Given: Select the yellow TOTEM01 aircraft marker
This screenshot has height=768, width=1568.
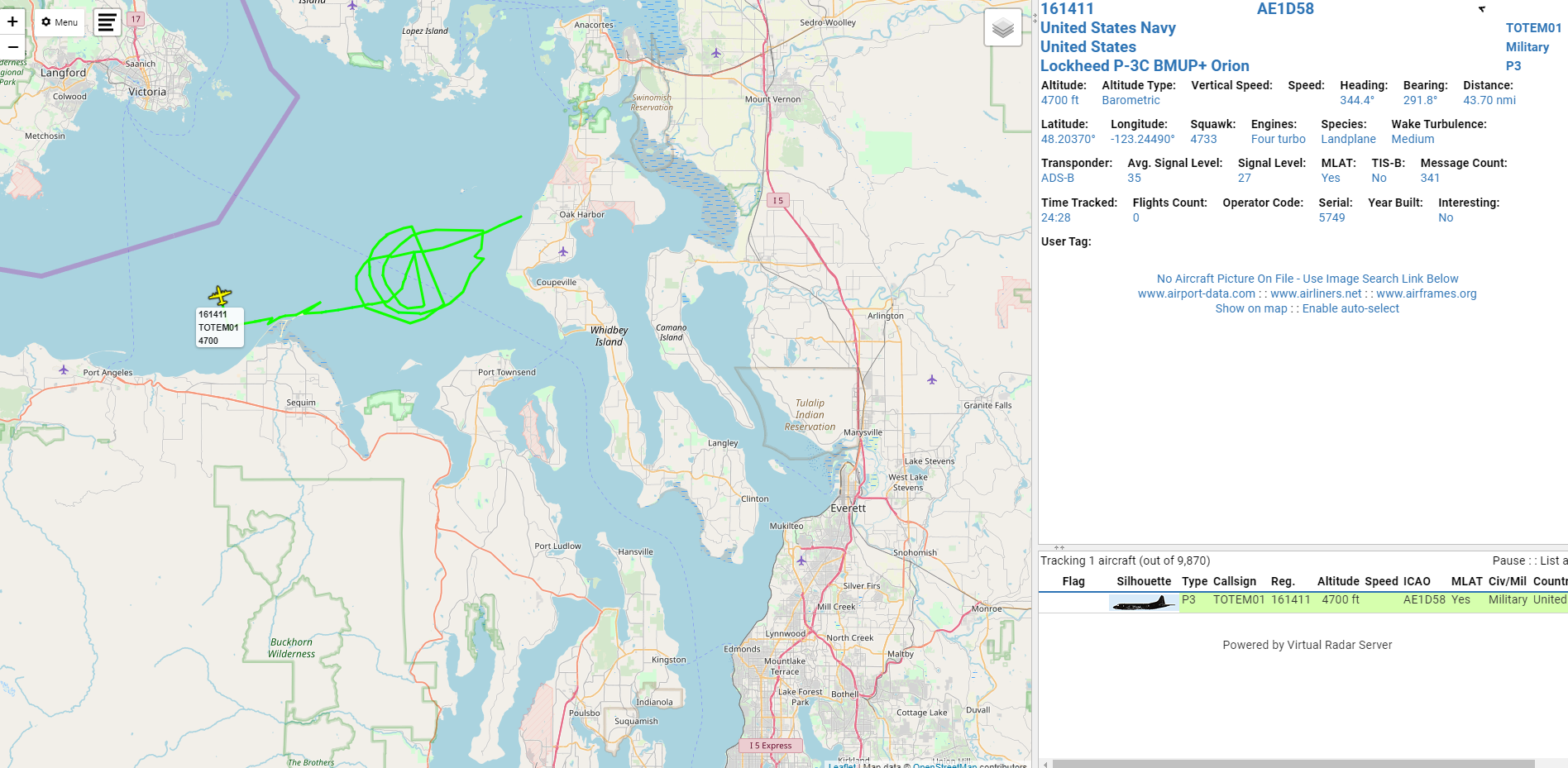Looking at the screenshot, I should [x=220, y=295].
